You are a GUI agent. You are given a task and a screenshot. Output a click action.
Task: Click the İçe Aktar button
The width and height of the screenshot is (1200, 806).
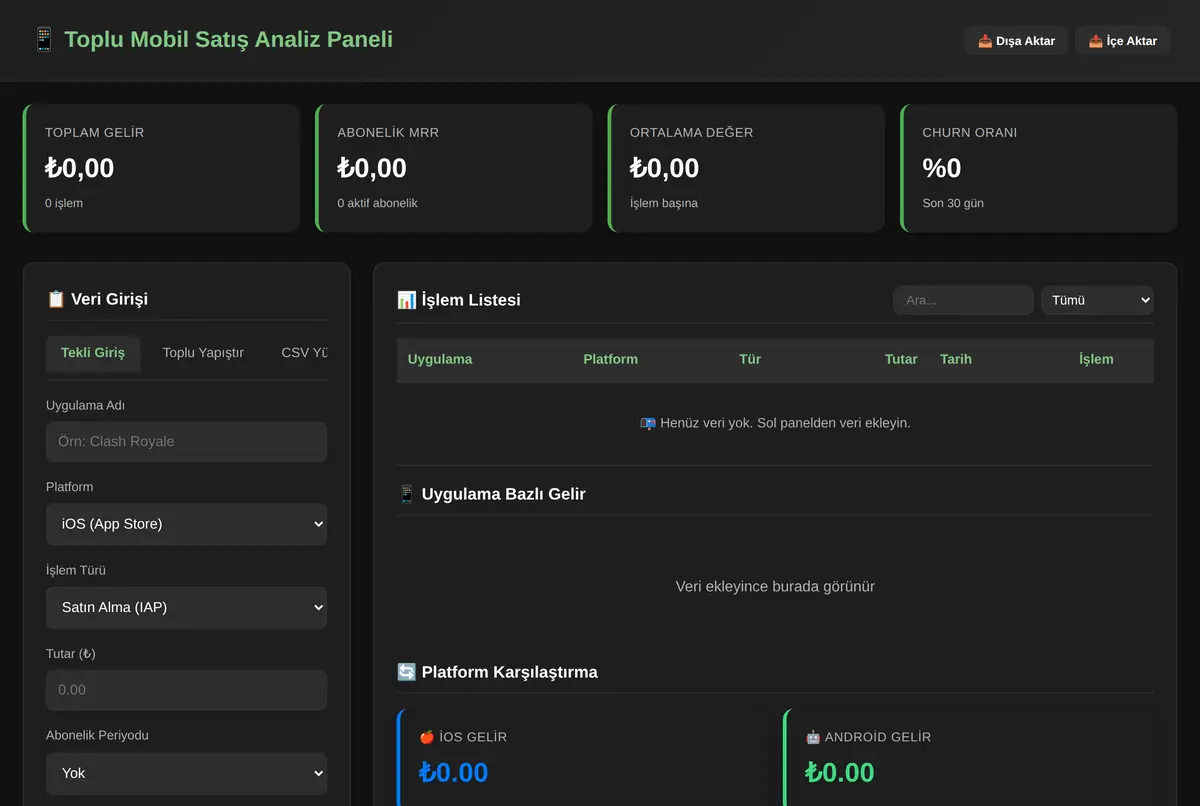point(1123,41)
